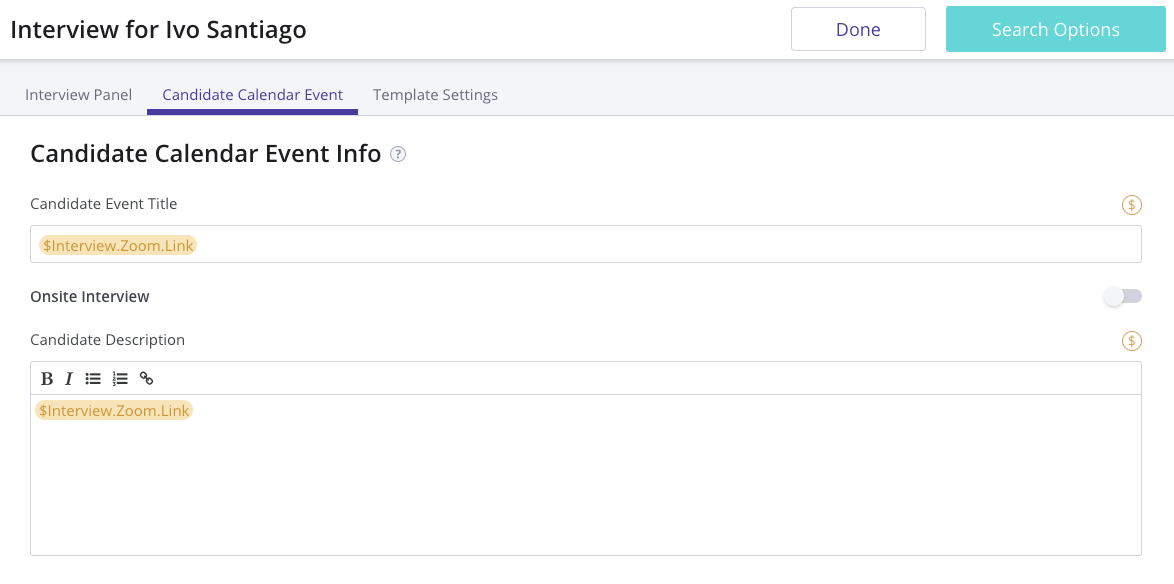
Task: Enable the Onsite Interview switch
Action: [x=1123, y=296]
